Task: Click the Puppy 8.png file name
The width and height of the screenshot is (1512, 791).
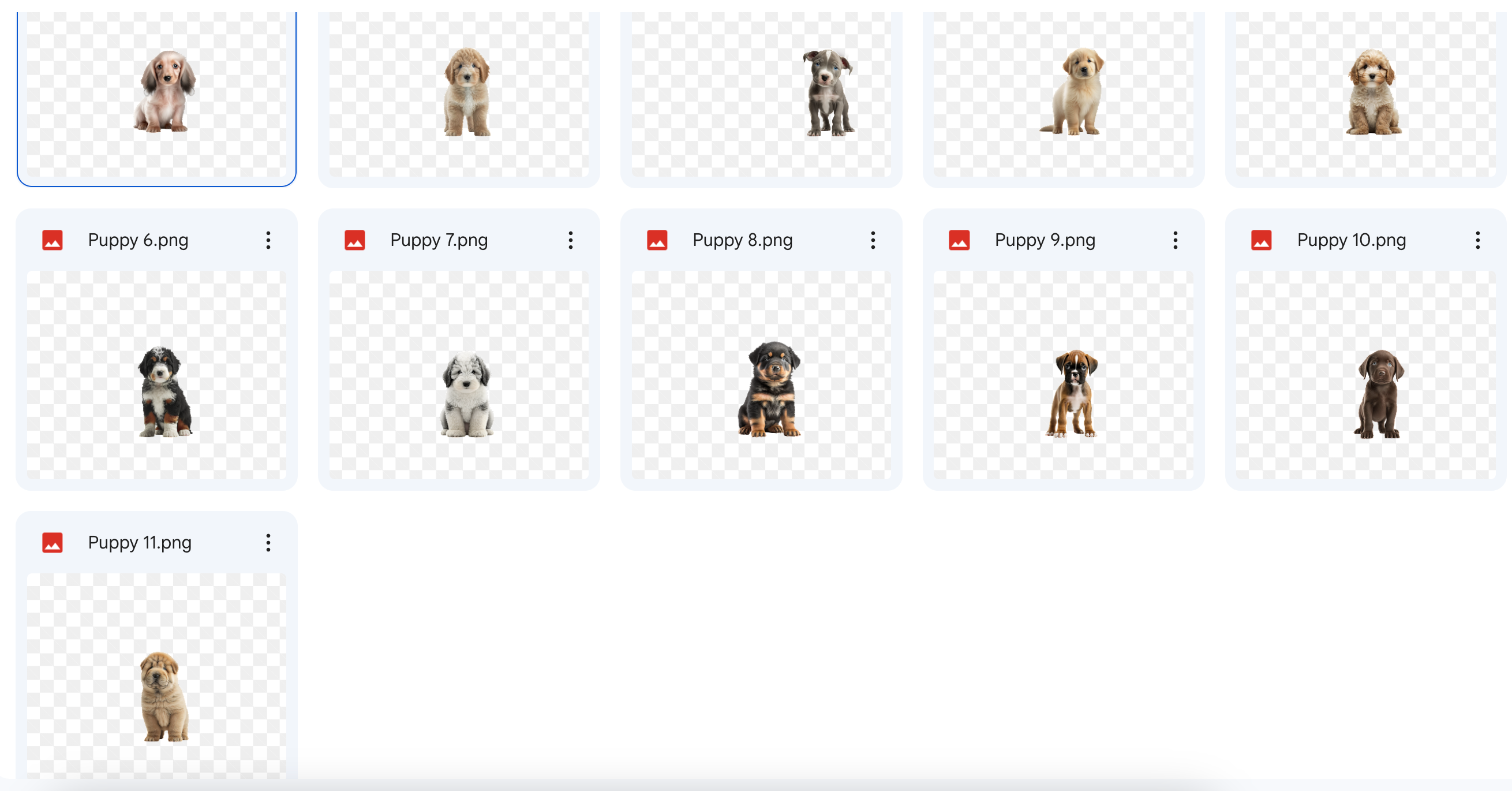Action: [742, 240]
